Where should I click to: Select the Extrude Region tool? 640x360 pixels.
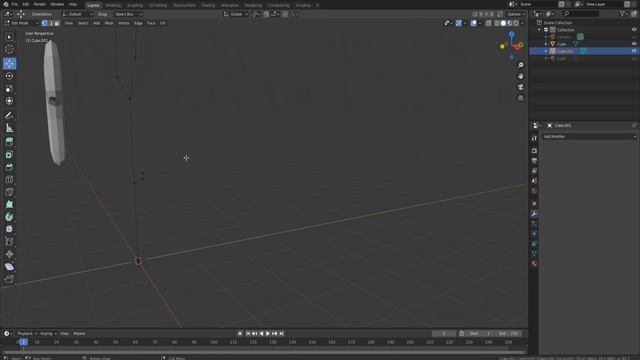9,142
